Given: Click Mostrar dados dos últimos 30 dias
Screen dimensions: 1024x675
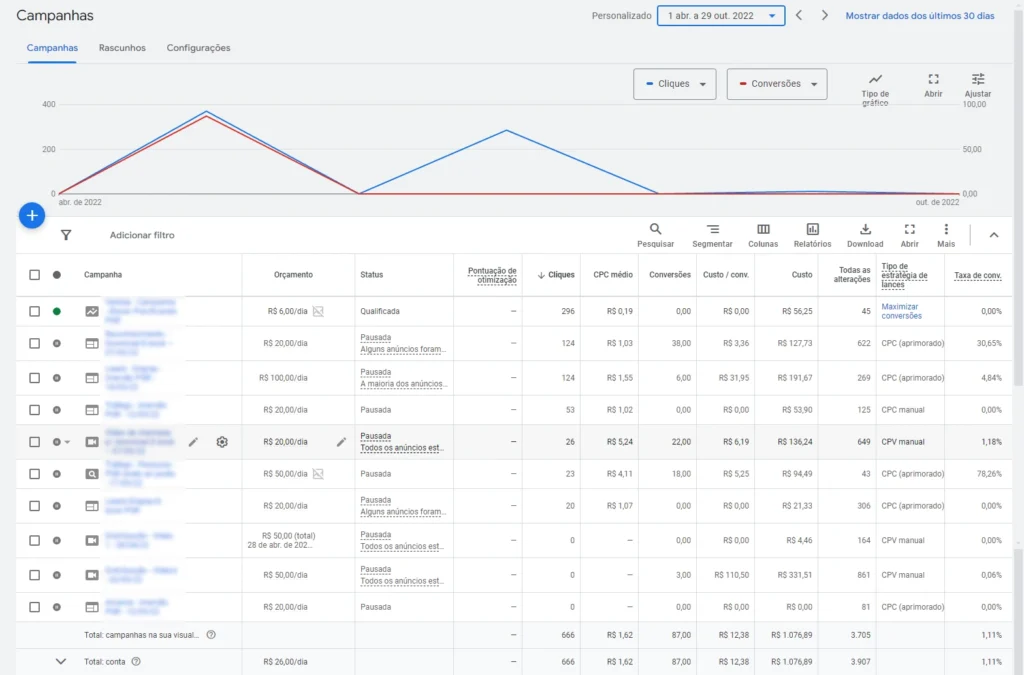Looking at the screenshot, I should point(919,16).
